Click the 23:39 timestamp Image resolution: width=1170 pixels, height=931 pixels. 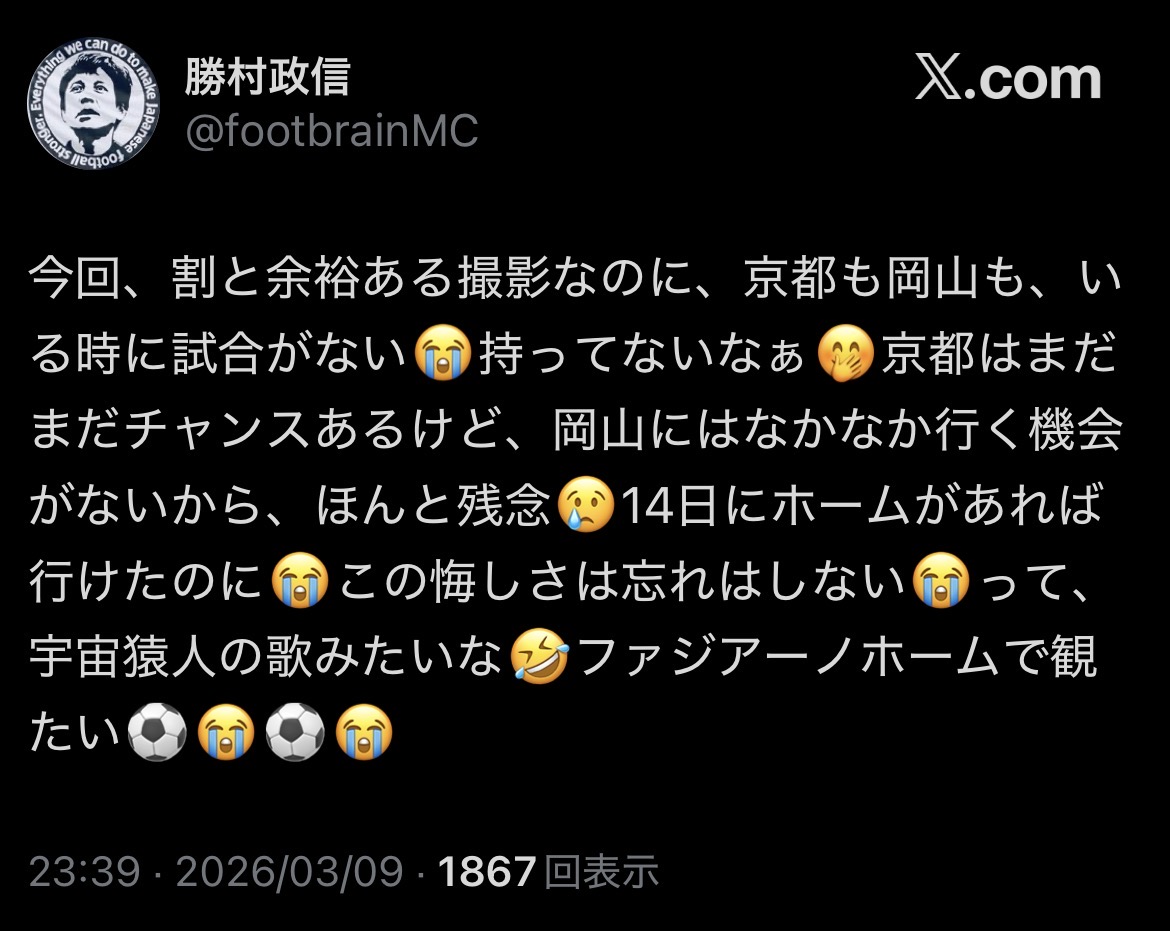click(85, 871)
